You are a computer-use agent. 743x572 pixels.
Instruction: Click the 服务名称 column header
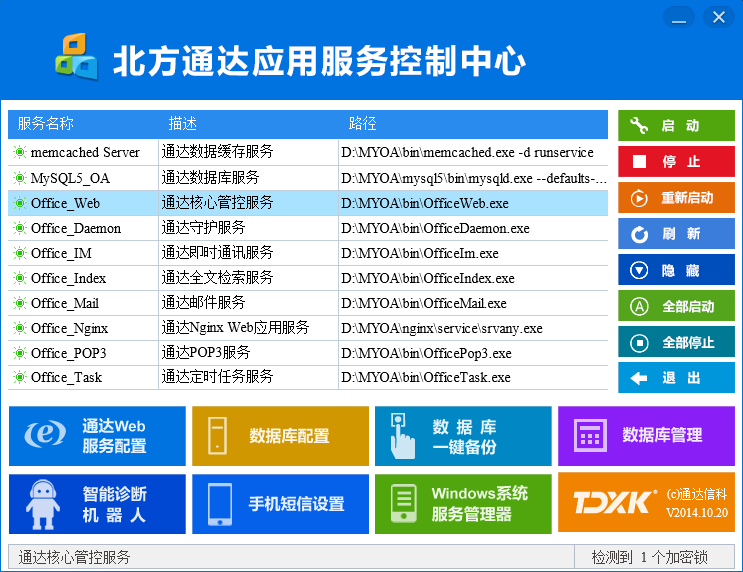click(x=46, y=124)
